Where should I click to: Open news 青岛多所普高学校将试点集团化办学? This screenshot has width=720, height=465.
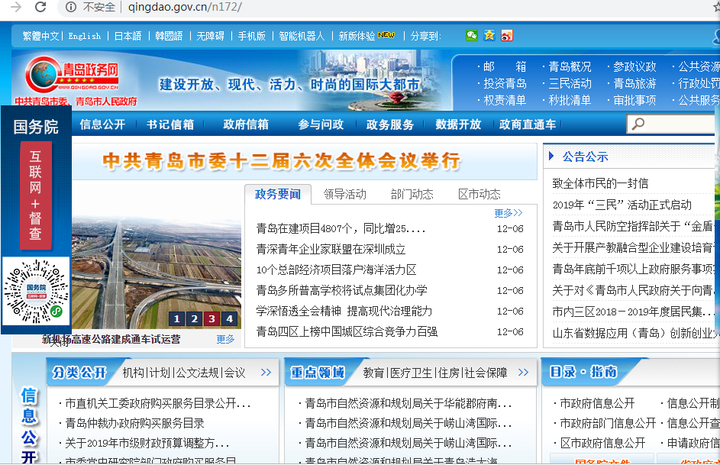(342, 291)
